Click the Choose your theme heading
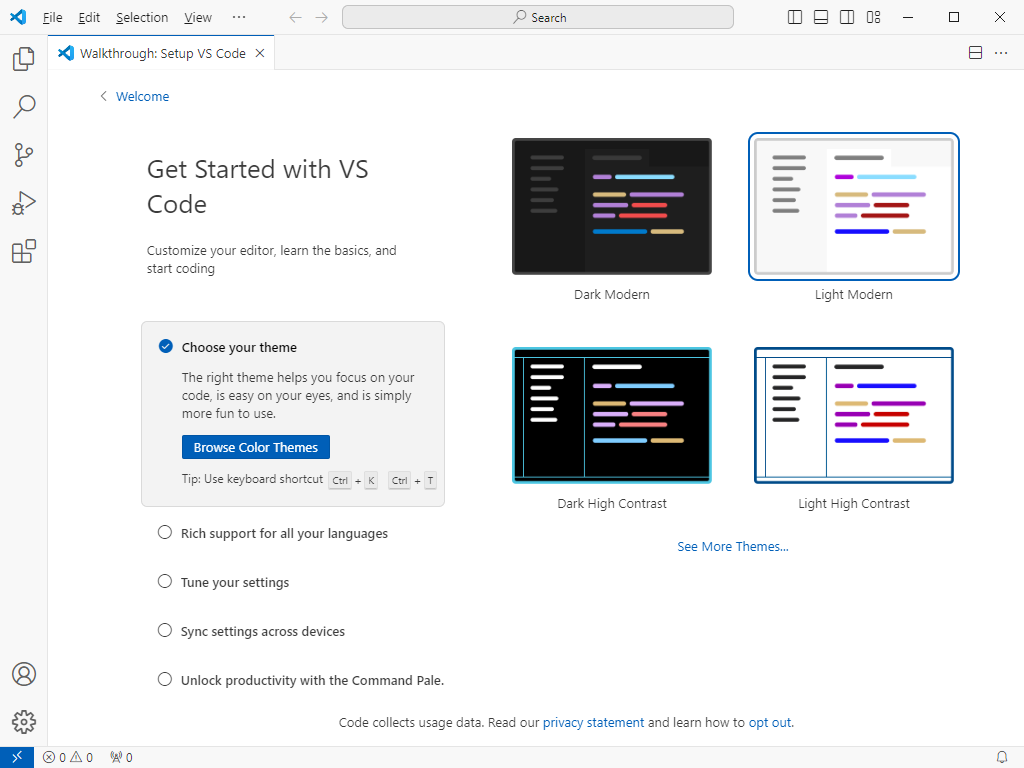 click(239, 347)
